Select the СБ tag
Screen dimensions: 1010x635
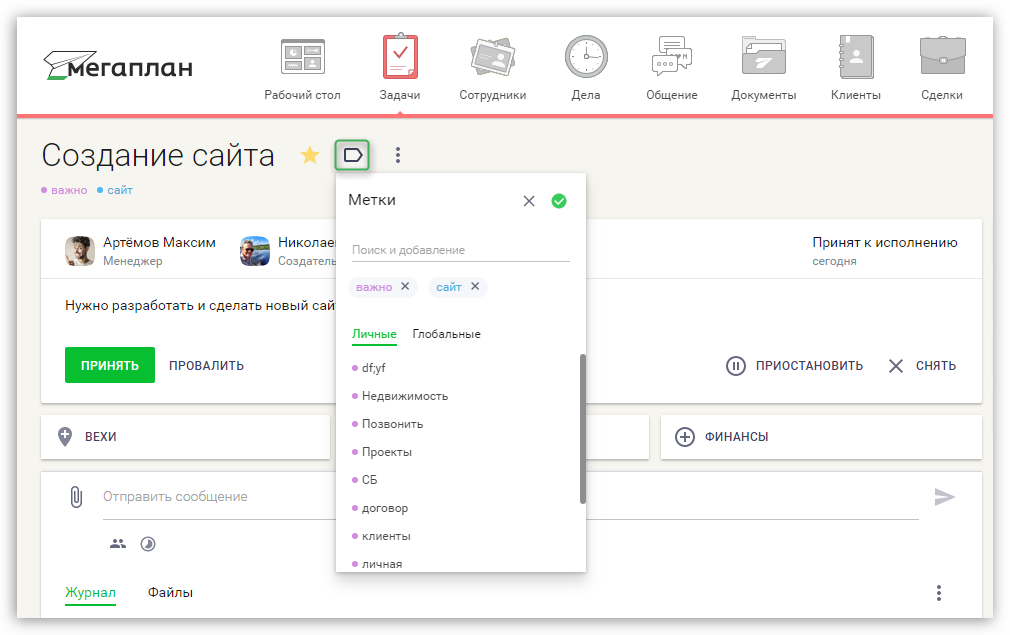coord(365,480)
